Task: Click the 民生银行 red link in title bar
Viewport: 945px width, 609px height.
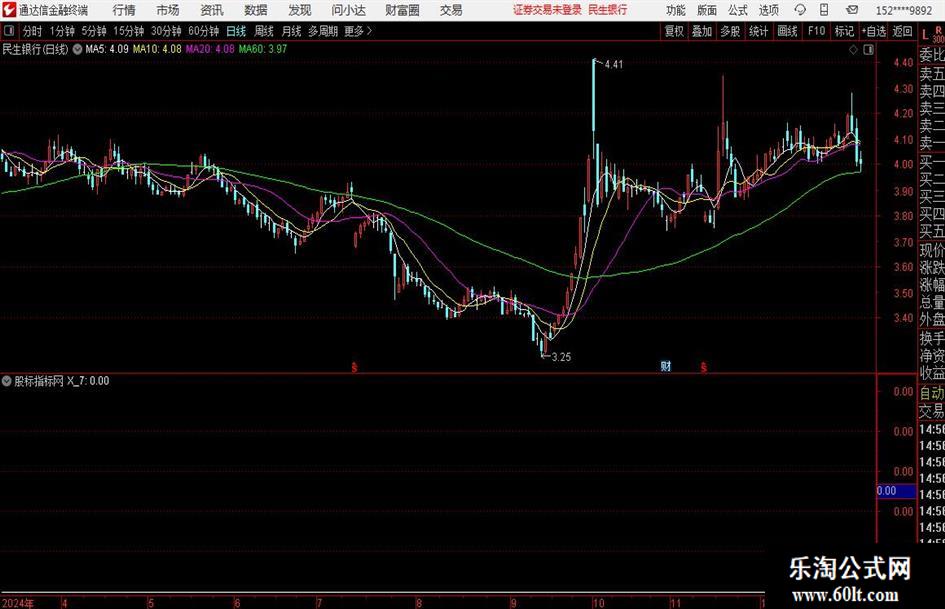Action: click(608, 10)
